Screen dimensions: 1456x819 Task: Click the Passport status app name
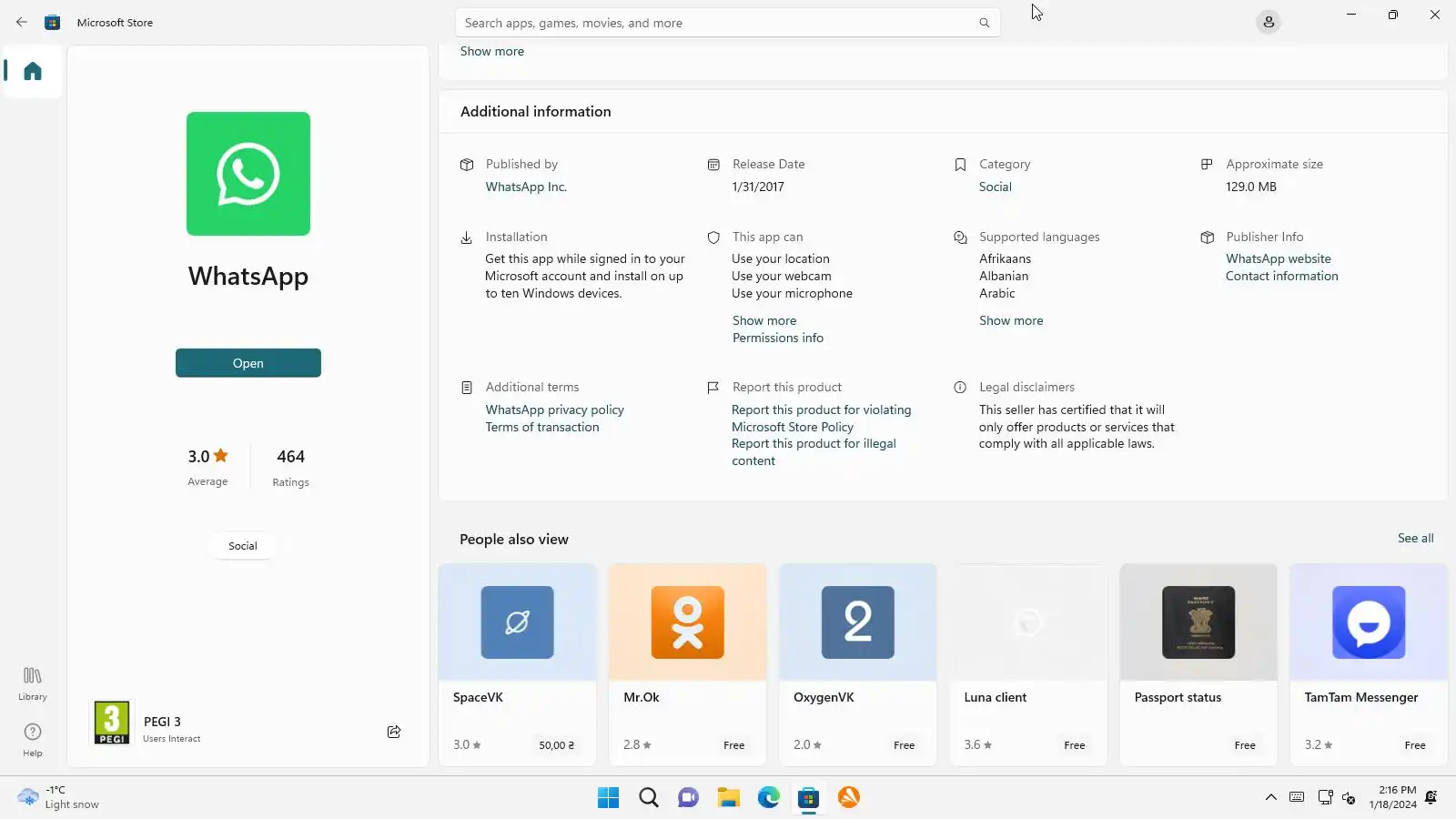coord(1178,697)
